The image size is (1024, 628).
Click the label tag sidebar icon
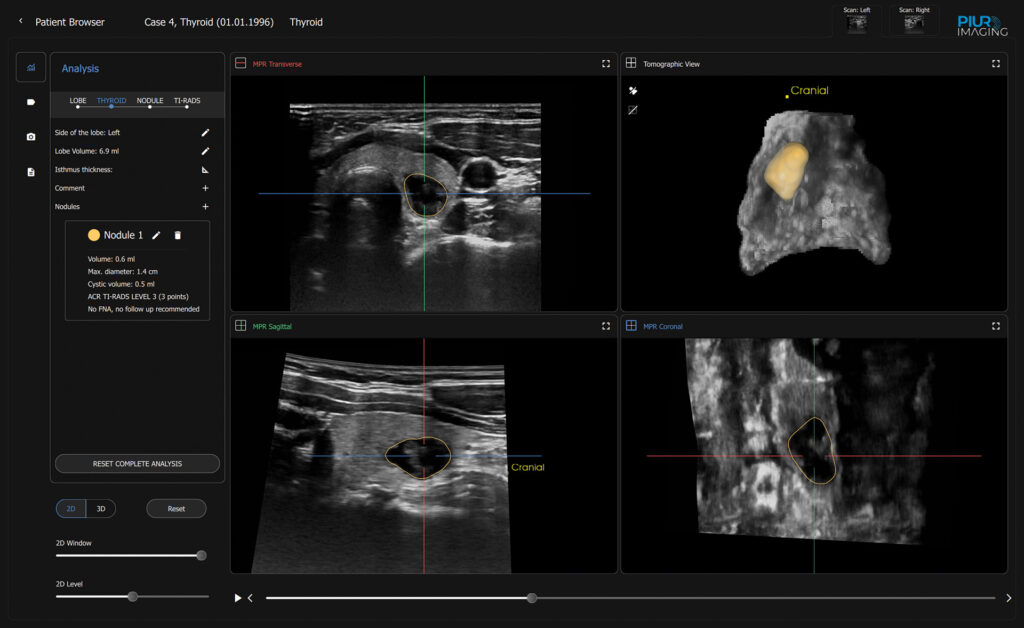click(31, 102)
